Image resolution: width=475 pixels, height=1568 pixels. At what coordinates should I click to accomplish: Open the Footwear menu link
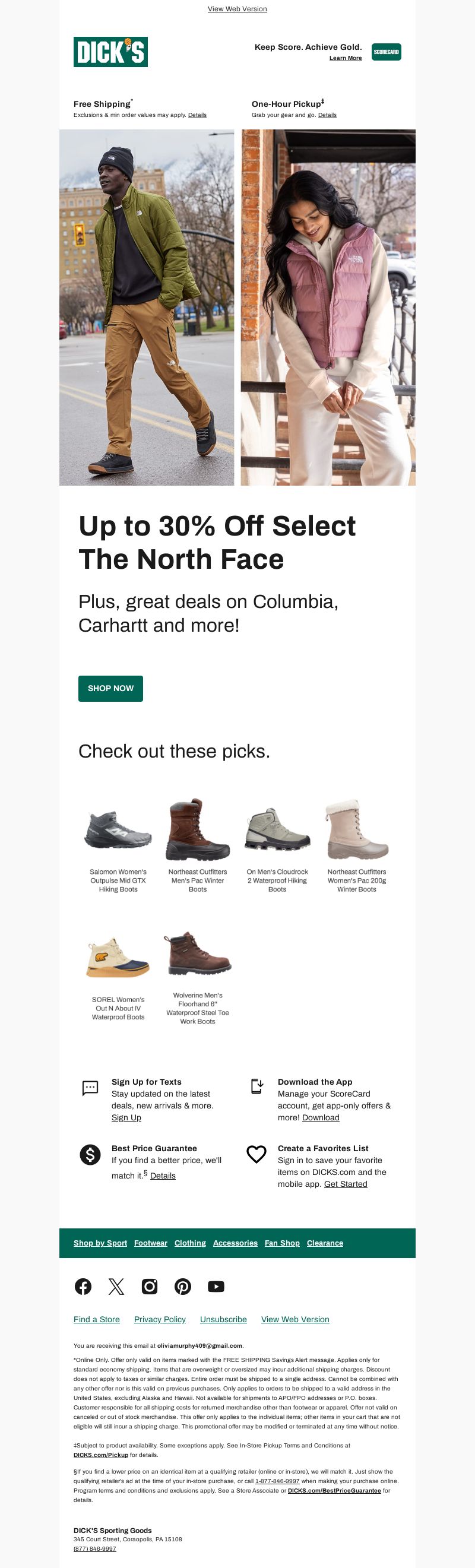[150, 1243]
